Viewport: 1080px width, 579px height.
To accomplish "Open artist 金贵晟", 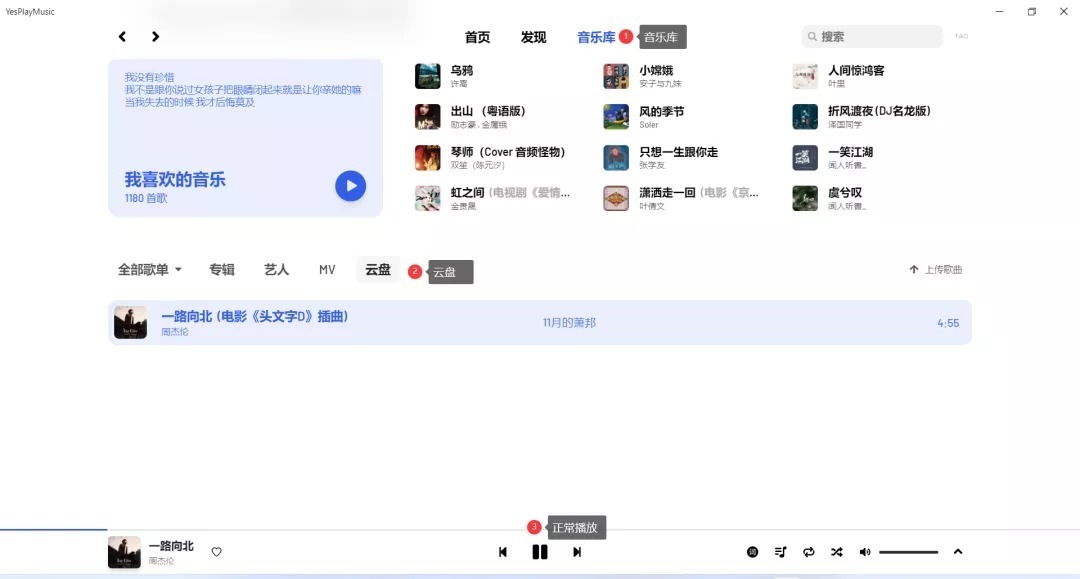I will [463, 206].
